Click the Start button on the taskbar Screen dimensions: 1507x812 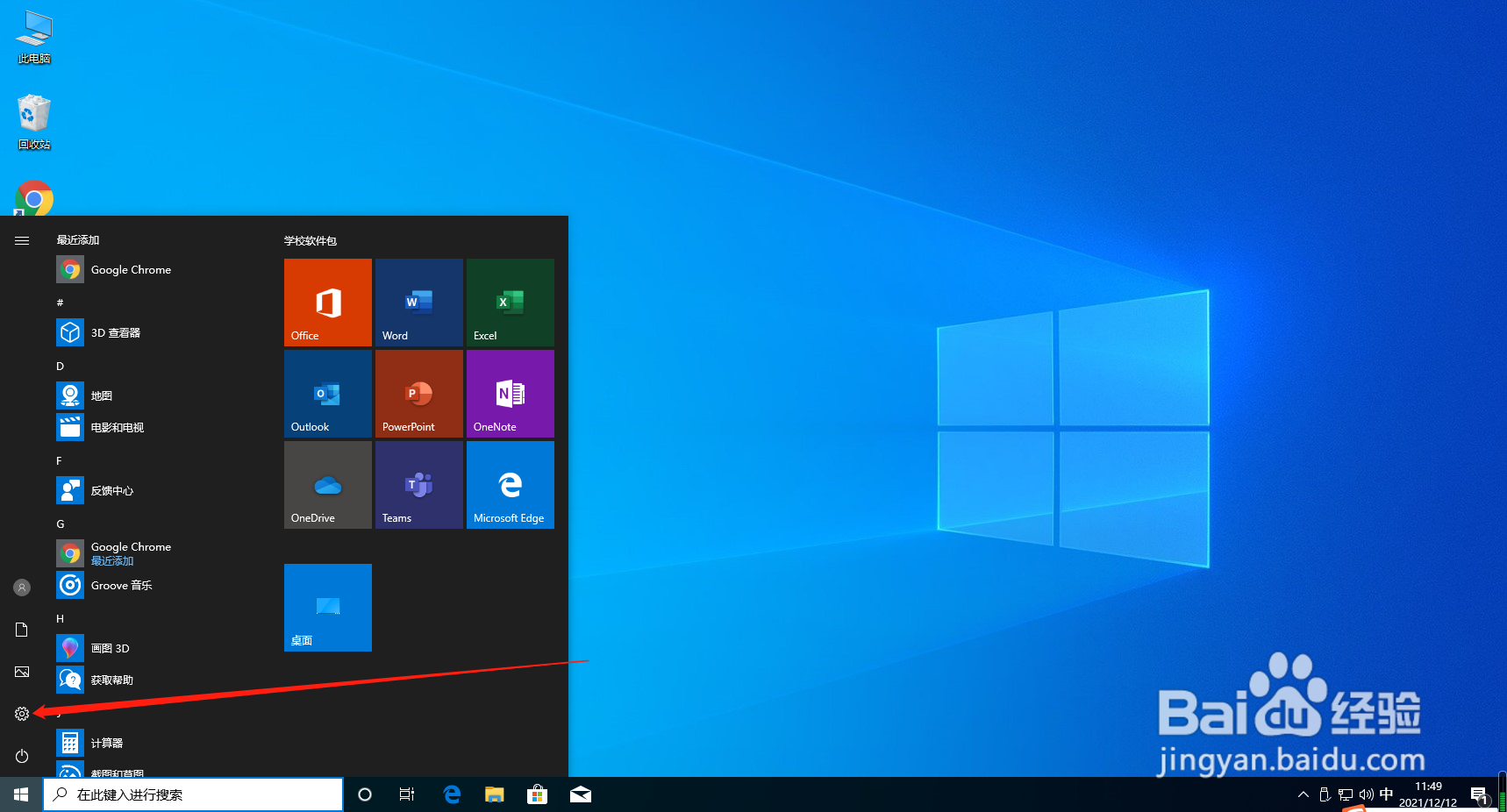[20, 794]
